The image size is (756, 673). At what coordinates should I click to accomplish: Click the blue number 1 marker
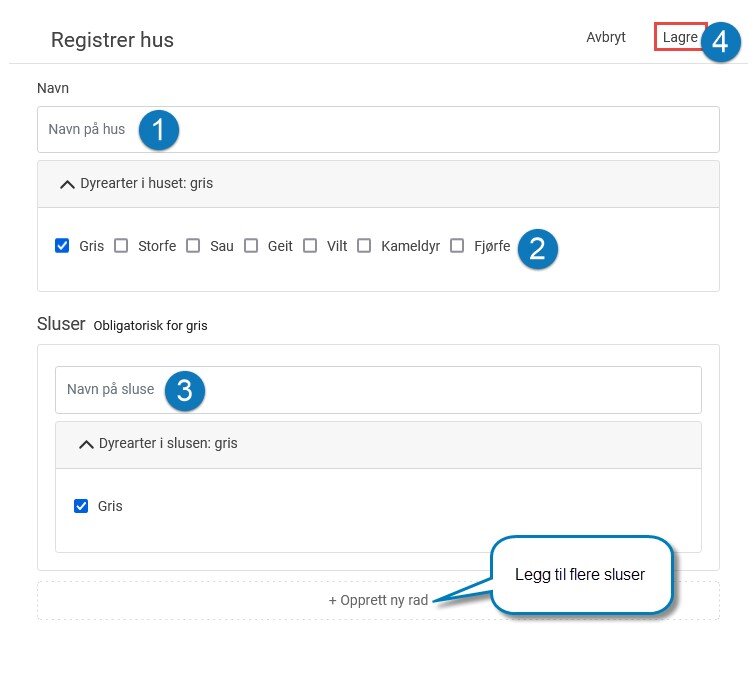pos(159,130)
